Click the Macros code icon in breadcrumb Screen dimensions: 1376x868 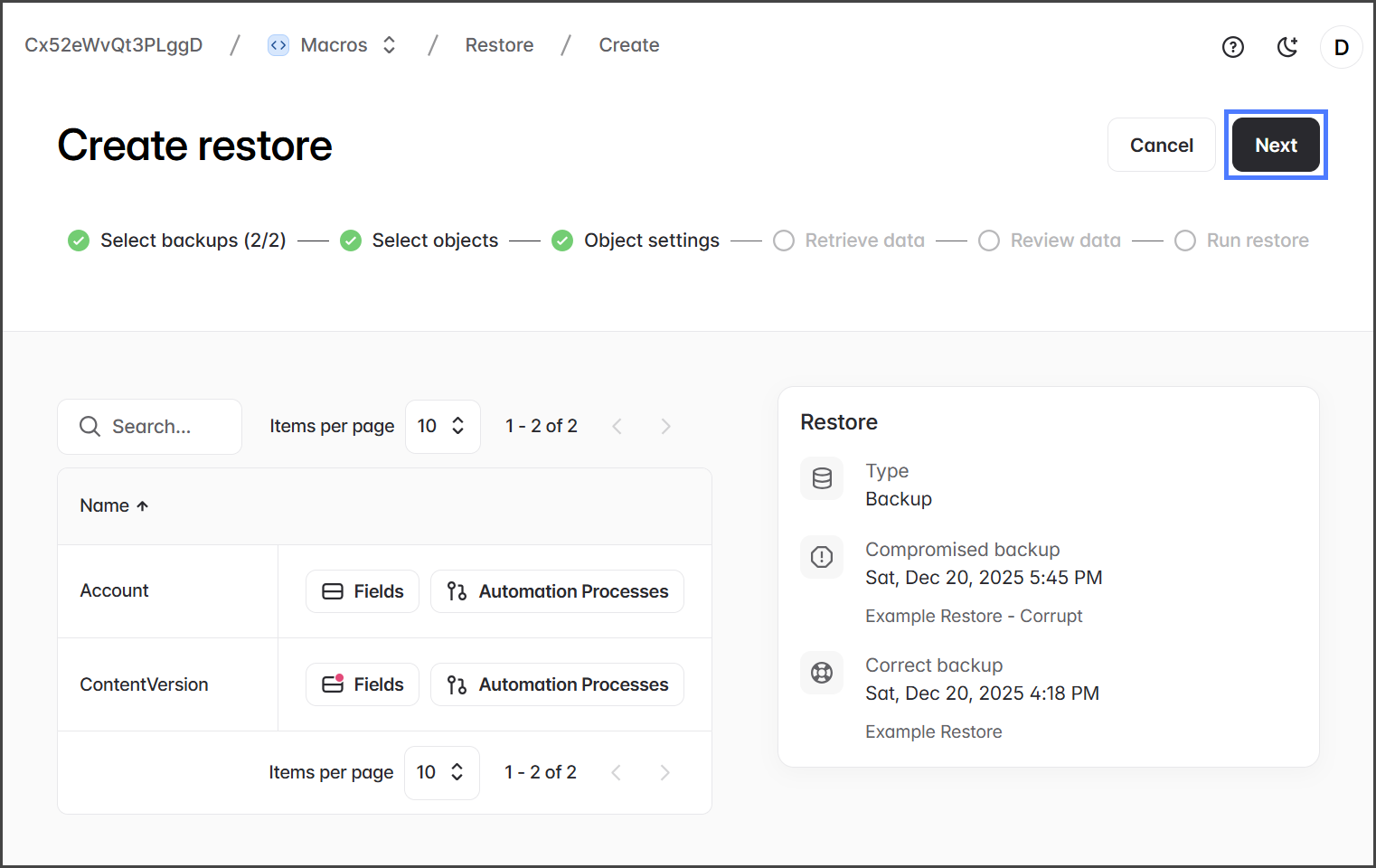pos(278,45)
